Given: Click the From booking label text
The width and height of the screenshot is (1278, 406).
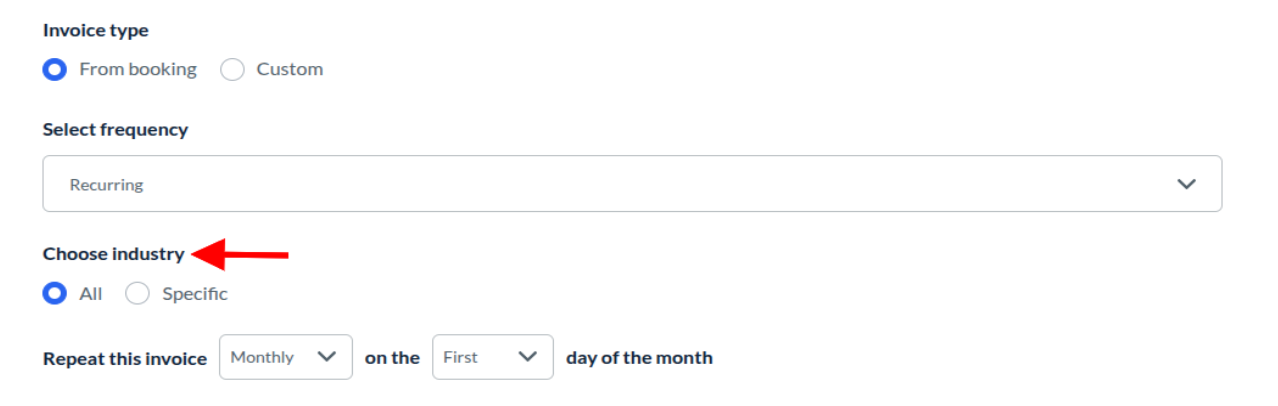Looking at the screenshot, I should click(x=138, y=70).
